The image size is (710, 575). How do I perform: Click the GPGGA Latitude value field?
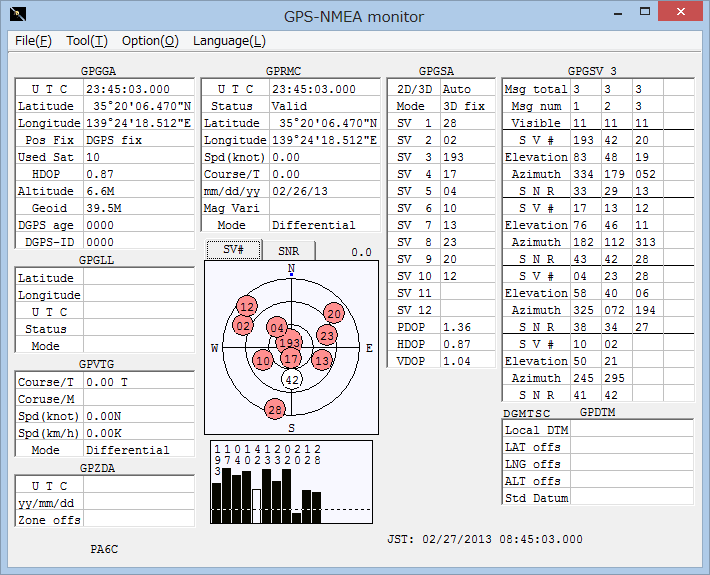coord(139,106)
